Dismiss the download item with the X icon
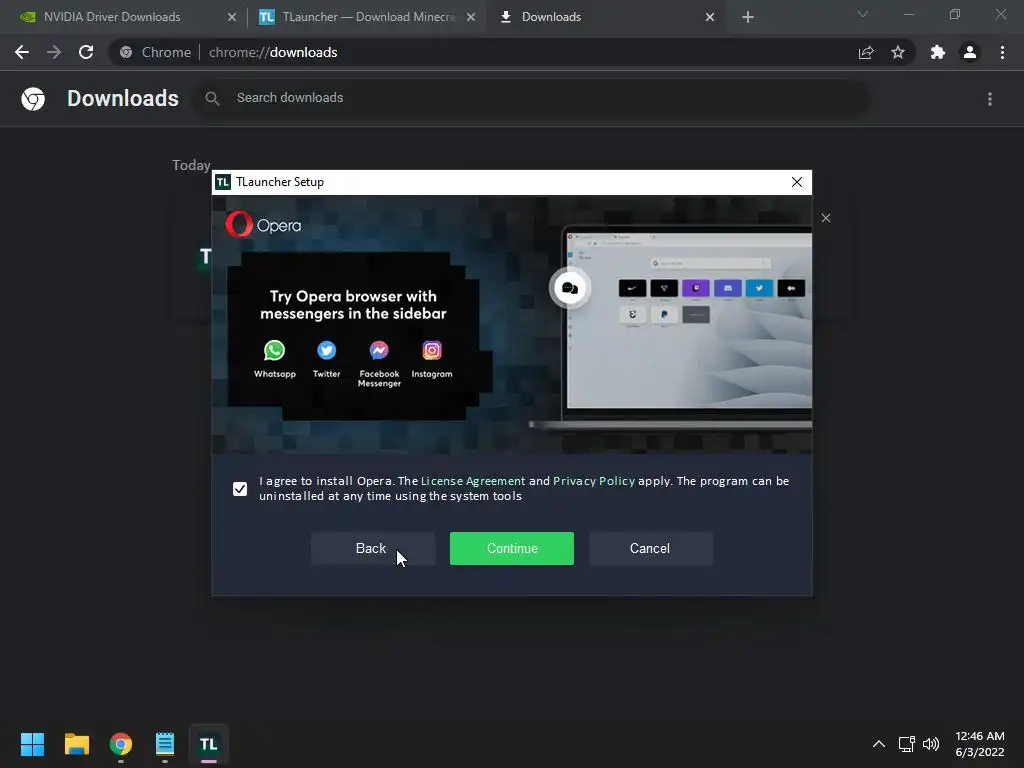 point(825,218)
